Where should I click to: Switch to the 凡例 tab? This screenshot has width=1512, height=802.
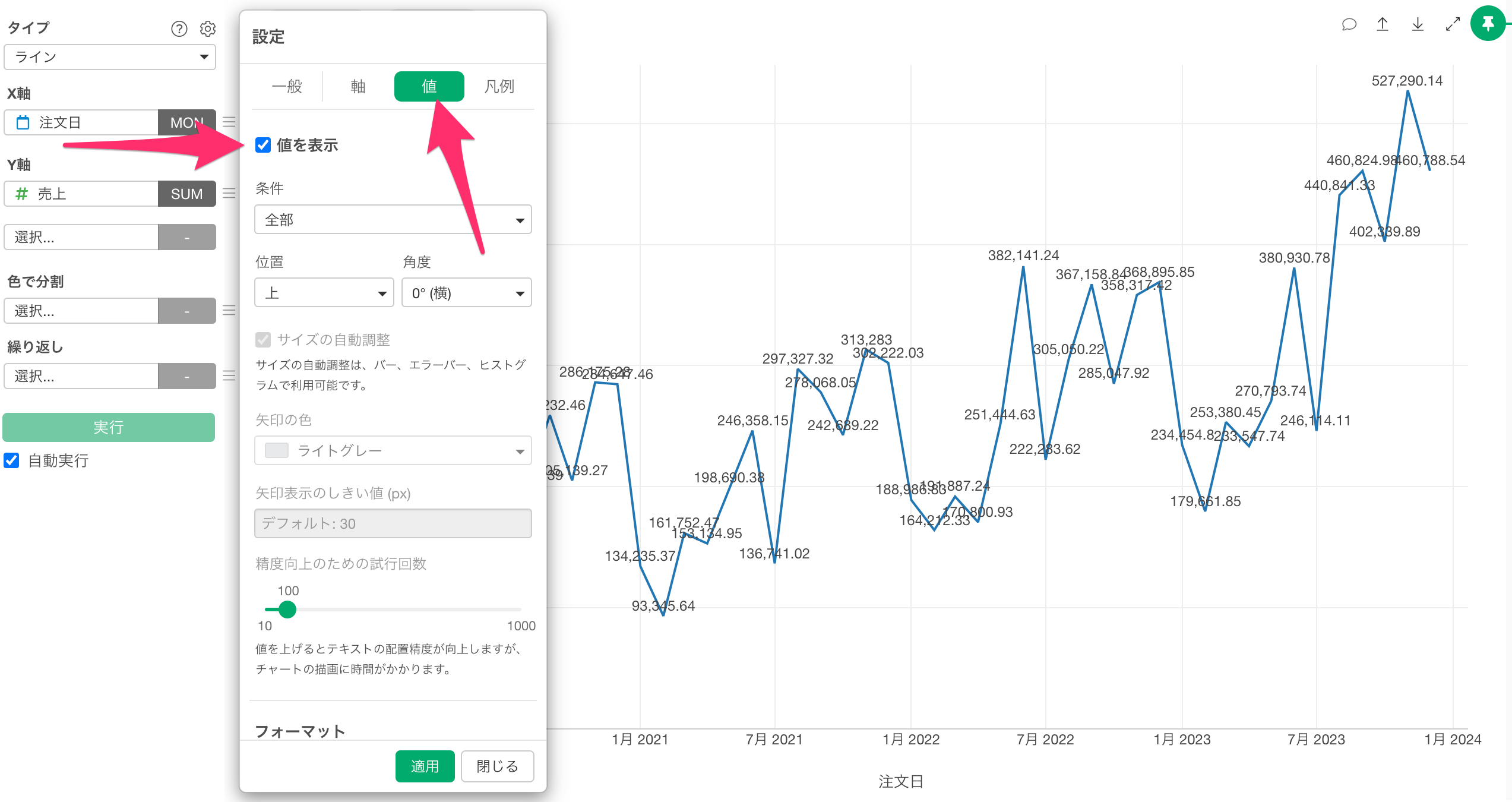tap(499, 87)
